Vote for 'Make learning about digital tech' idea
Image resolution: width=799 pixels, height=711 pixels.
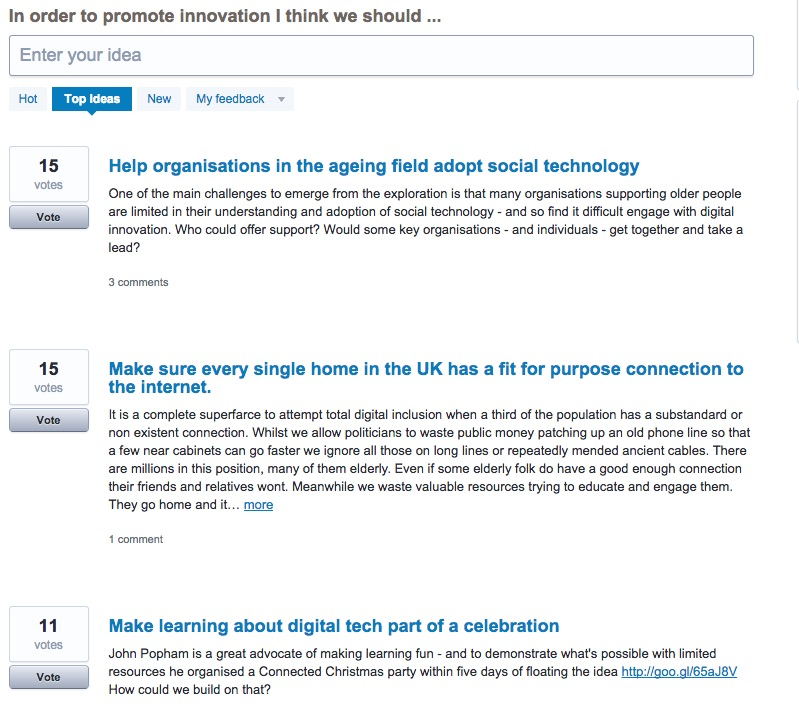click(x=49, y=677)
